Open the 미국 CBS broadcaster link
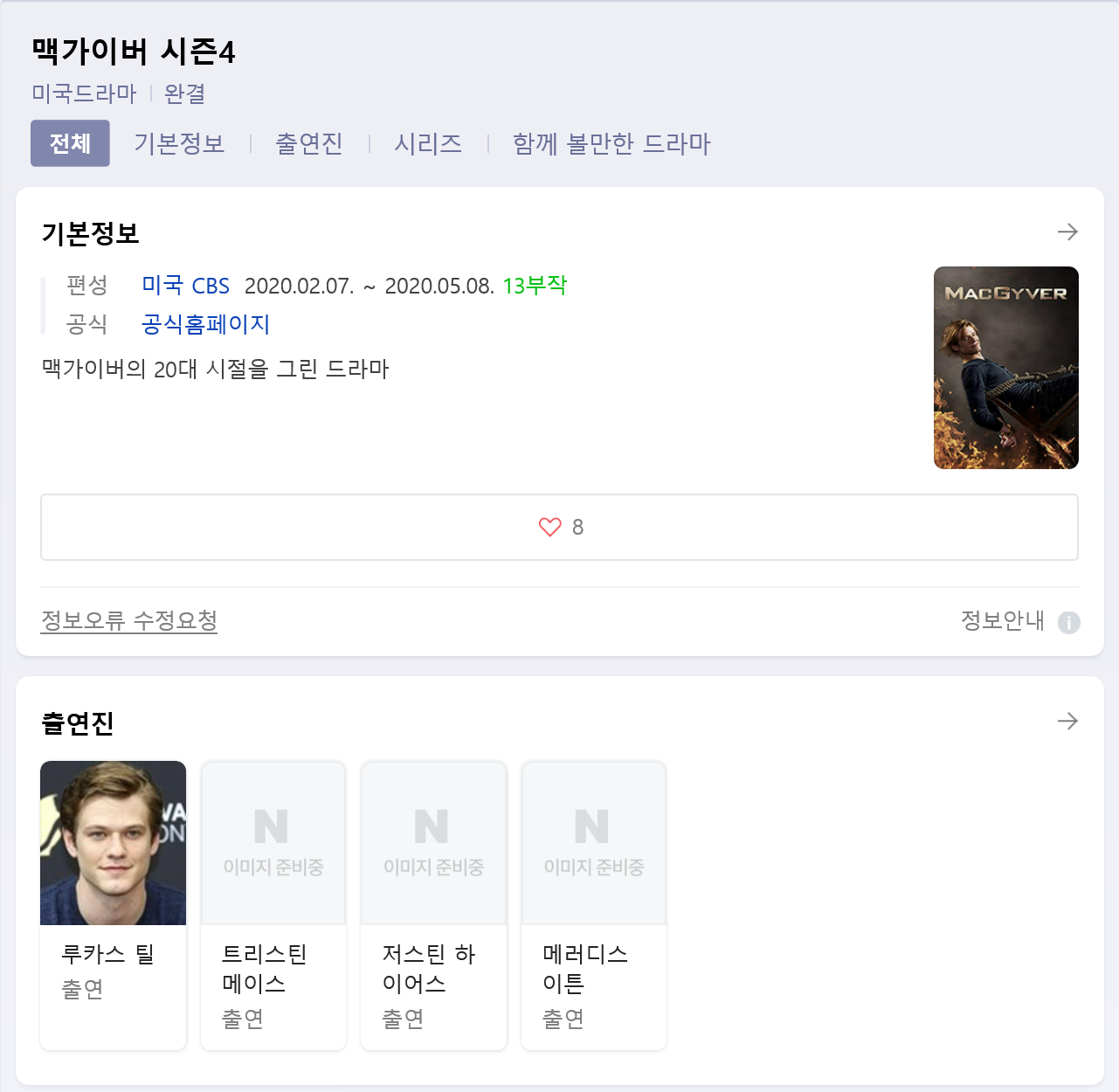The height and width of the screenshot is (1092, 1119). coord(185,286)
